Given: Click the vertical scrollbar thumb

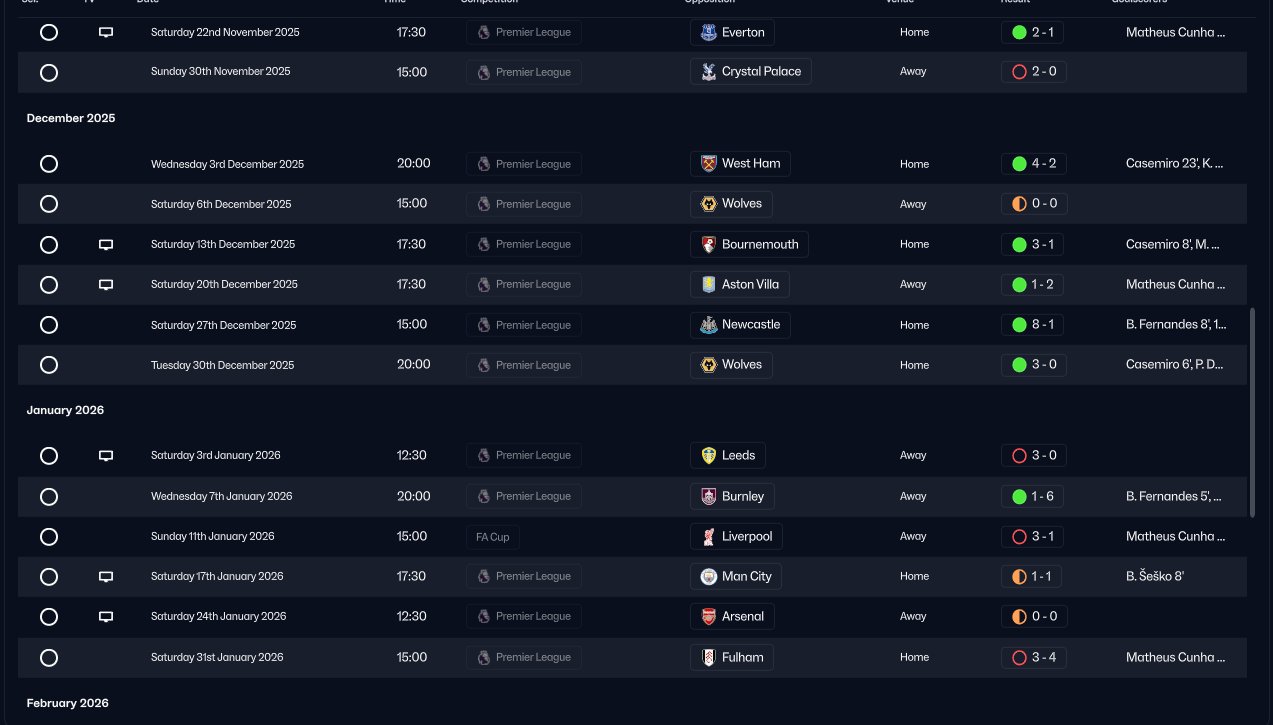Looking at the screenshot, I should pos(1253,412).
